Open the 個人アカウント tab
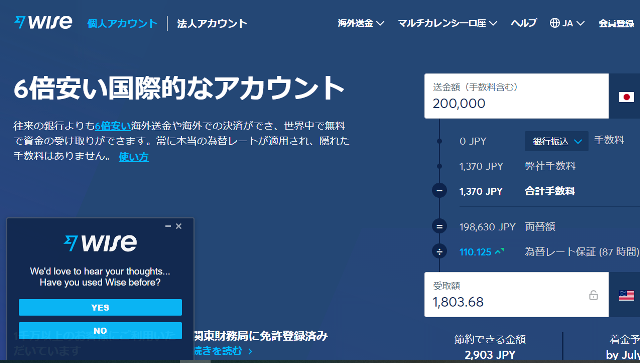Screen dimensions: 640x363 tap(122, 23)
